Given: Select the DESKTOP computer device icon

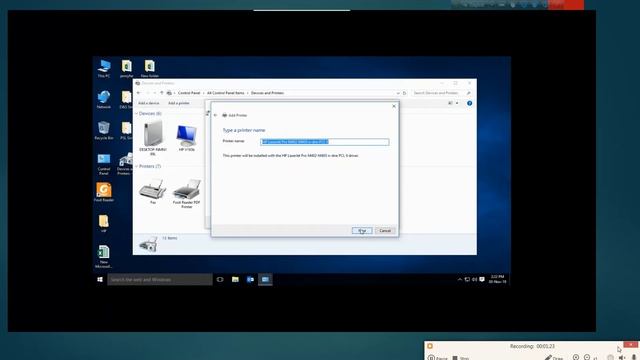Looking at the screenshot, I should [x=153, y=138].
